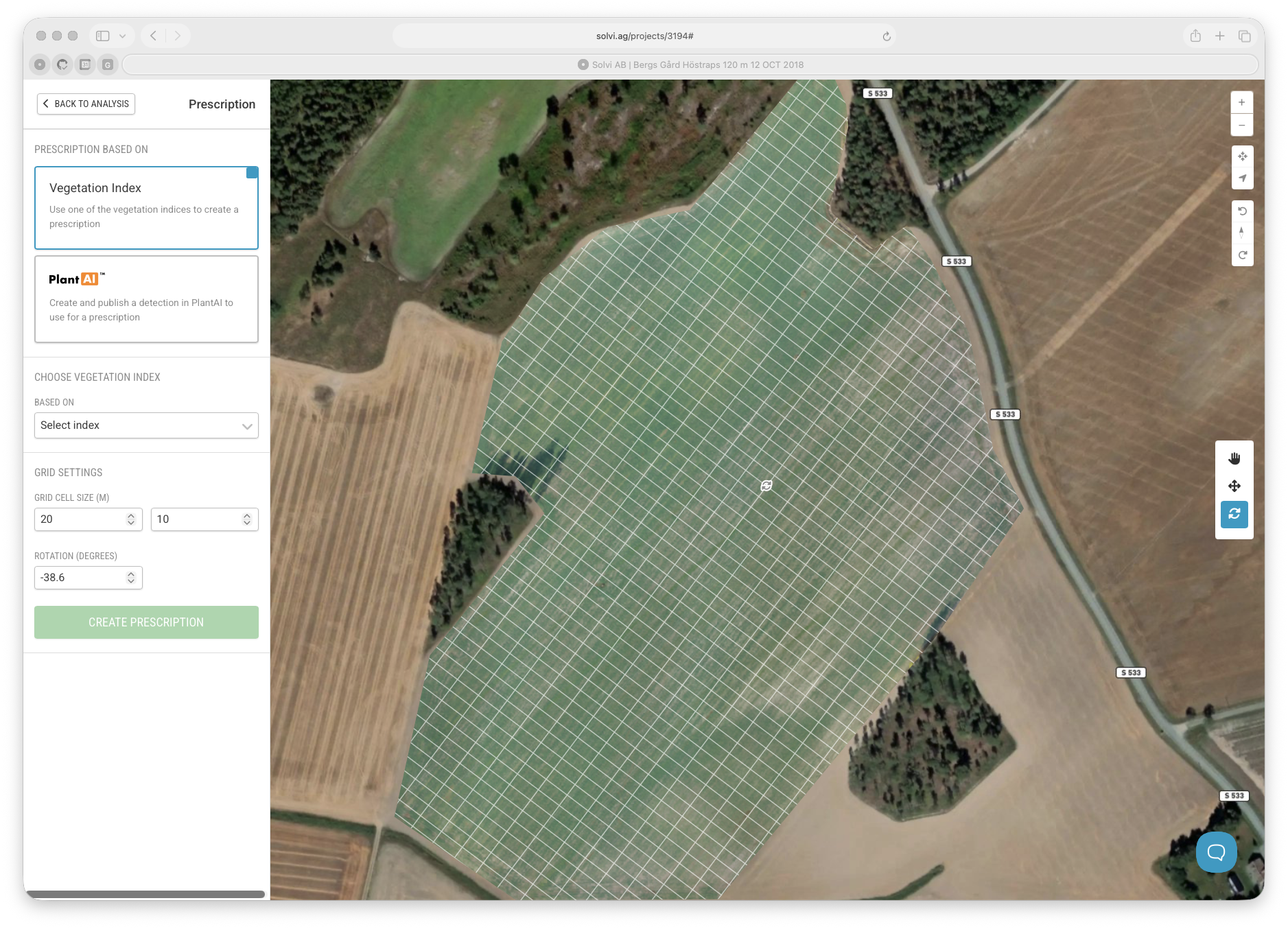The width and height of the screenshot is (1288, 929).
Task: Choose Vegetation Index prescription option
Action: click(x=146, y=208)
